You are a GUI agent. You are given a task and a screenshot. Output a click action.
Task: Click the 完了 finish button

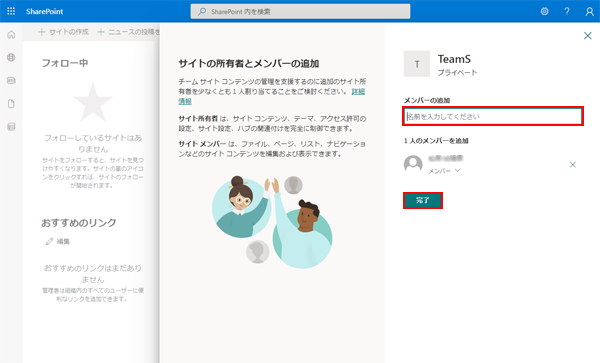[423, 200]
